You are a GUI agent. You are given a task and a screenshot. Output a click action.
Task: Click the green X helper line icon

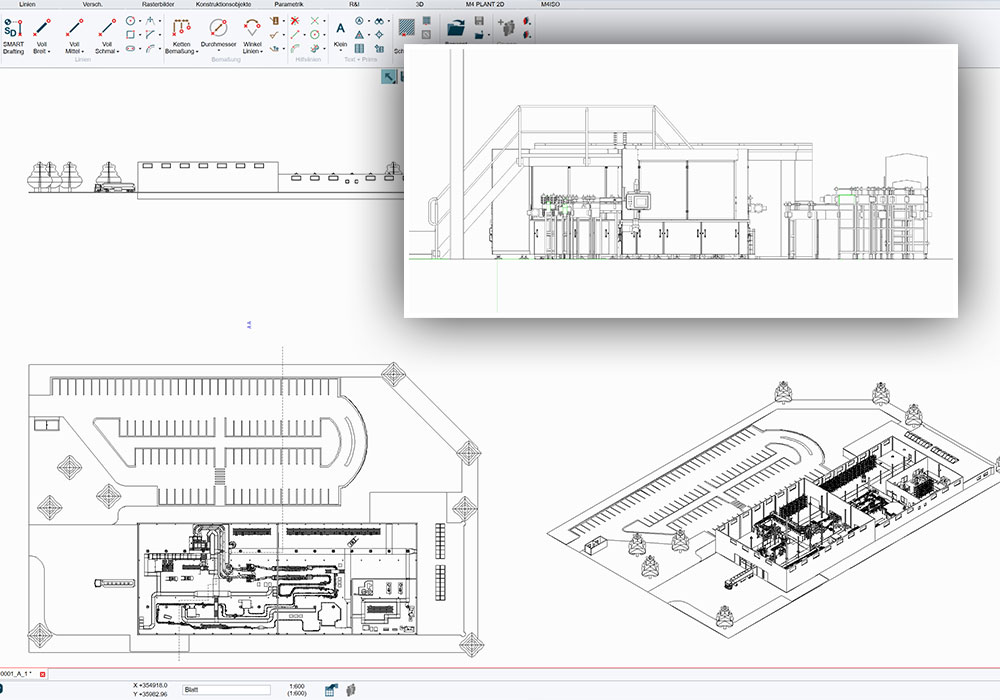[314, 21]
